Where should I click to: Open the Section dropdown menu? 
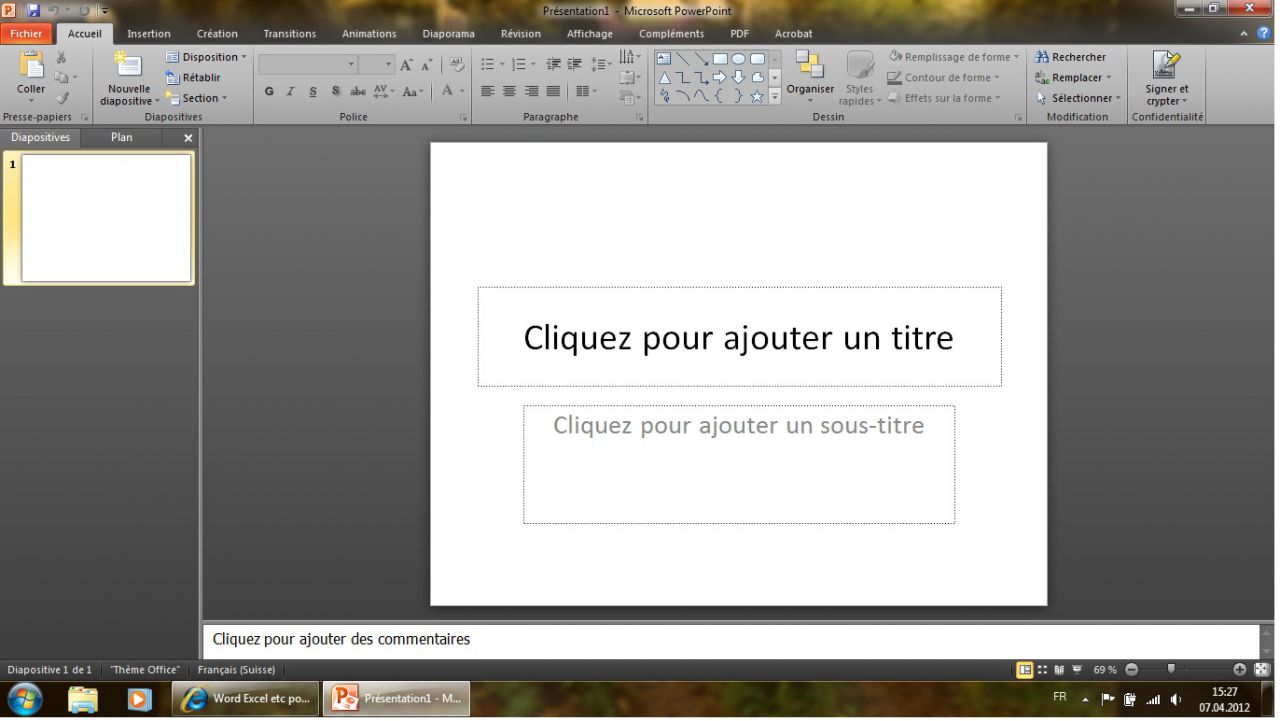(x=197, y=98)
